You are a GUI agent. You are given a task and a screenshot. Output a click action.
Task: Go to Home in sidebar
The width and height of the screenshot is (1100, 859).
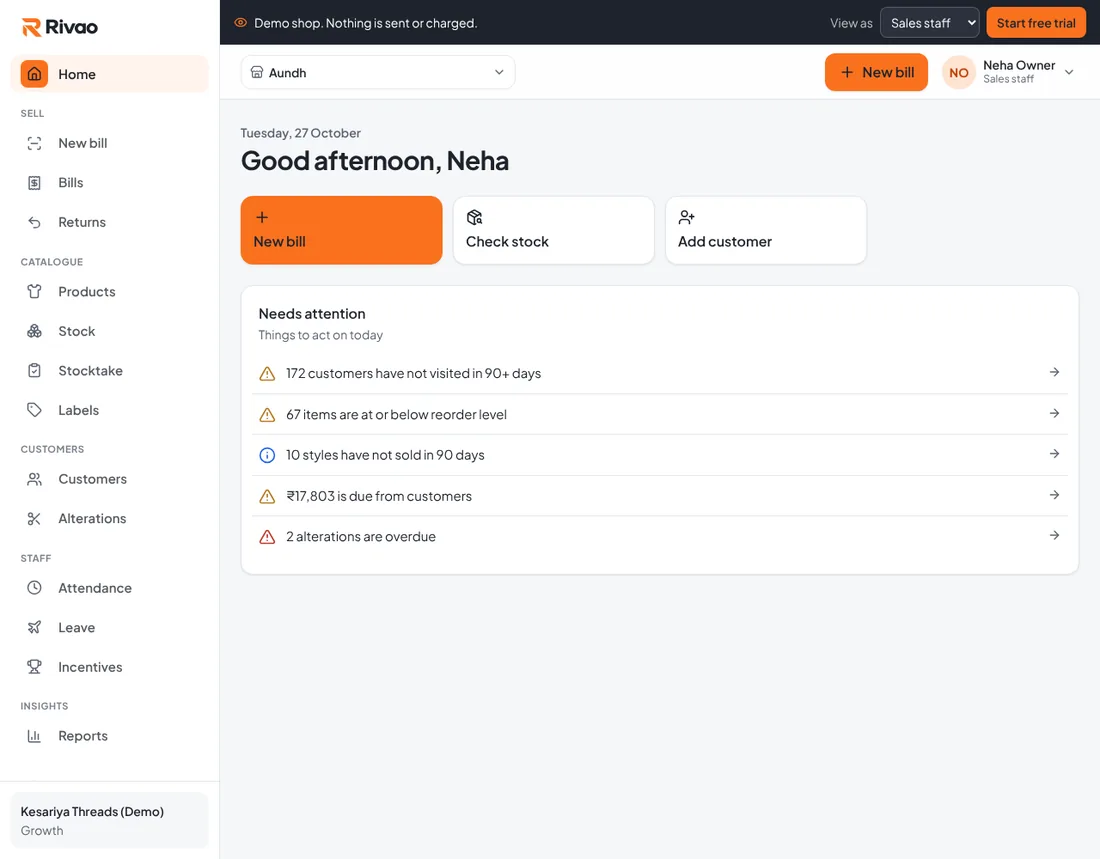point(109,74)
